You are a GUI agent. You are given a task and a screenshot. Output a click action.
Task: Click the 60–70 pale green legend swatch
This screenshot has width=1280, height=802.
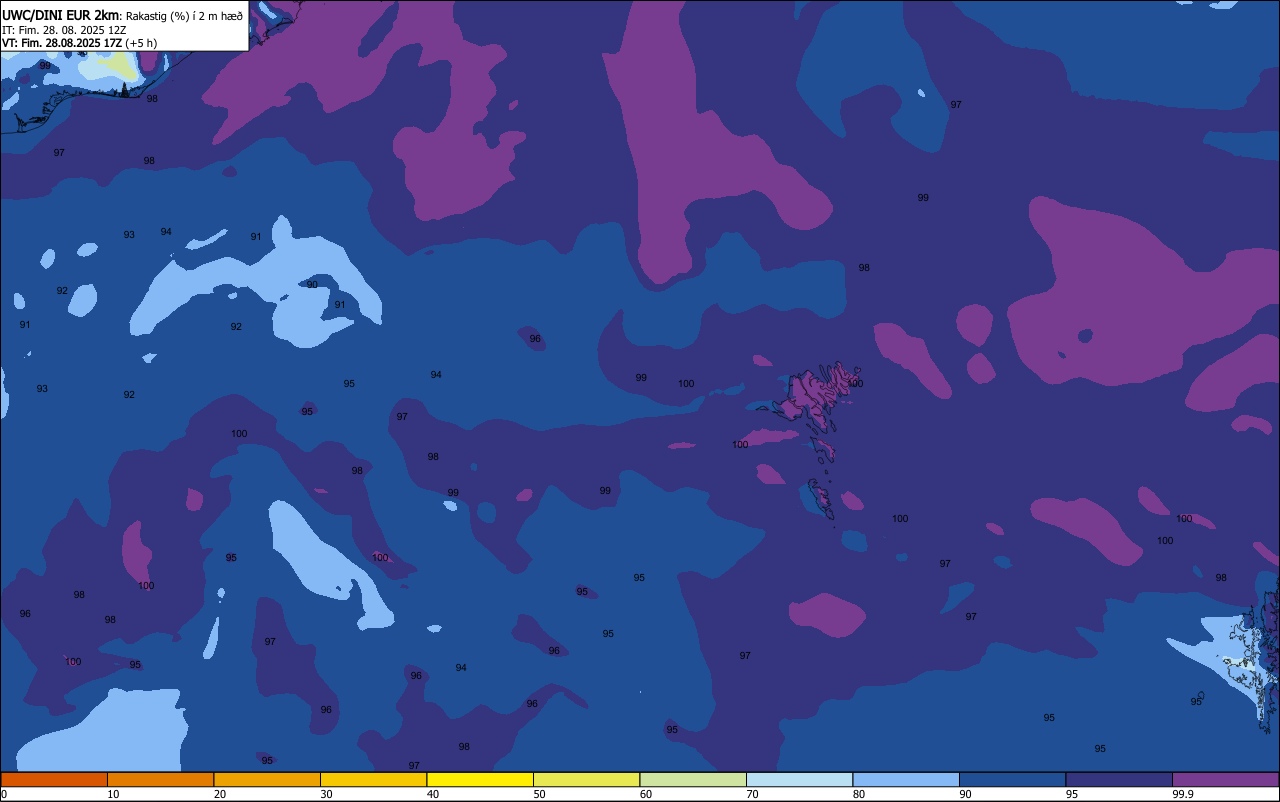click(693, 779)
